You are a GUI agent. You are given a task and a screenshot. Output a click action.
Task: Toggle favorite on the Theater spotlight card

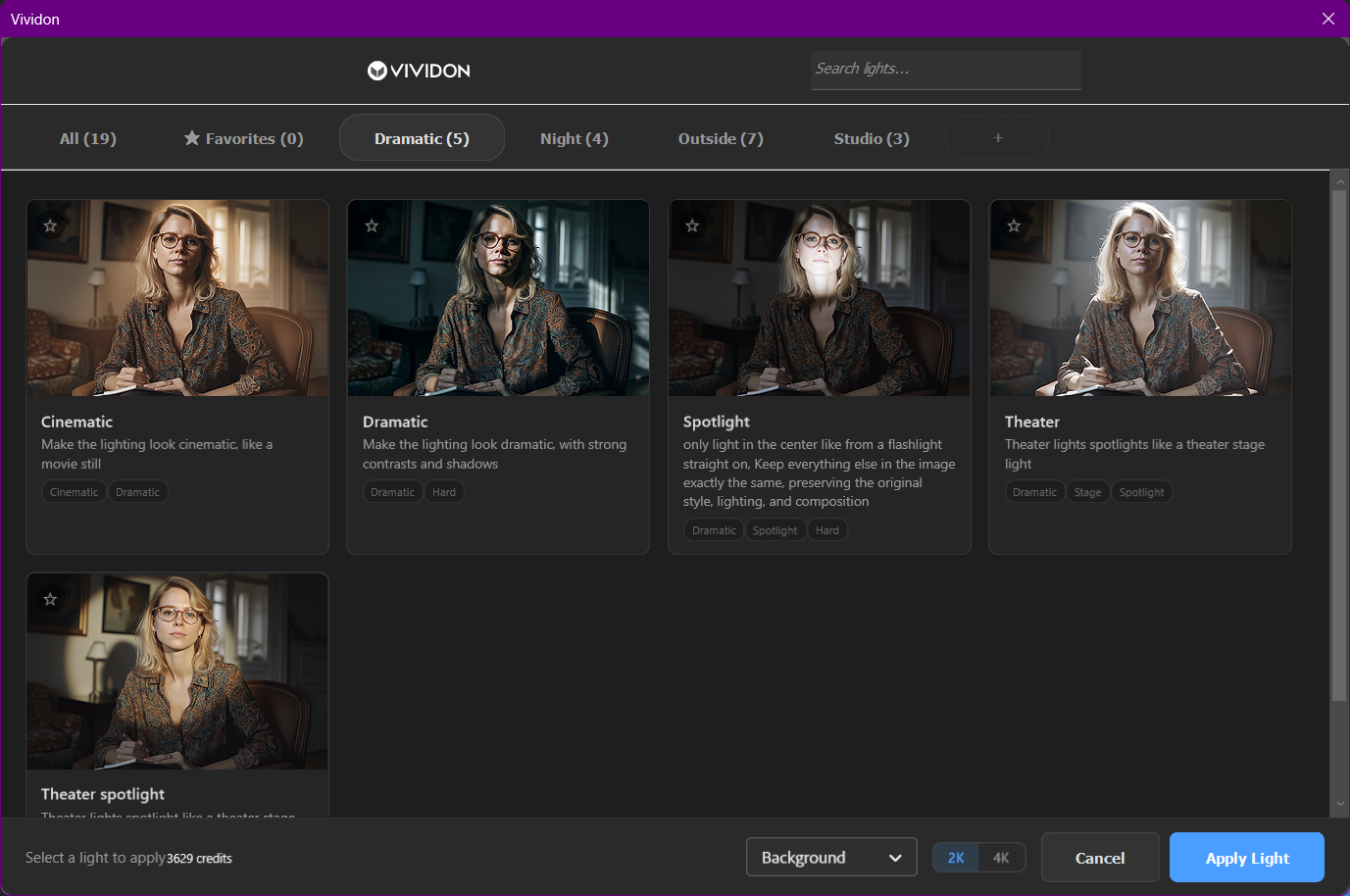tap(50, 598)
